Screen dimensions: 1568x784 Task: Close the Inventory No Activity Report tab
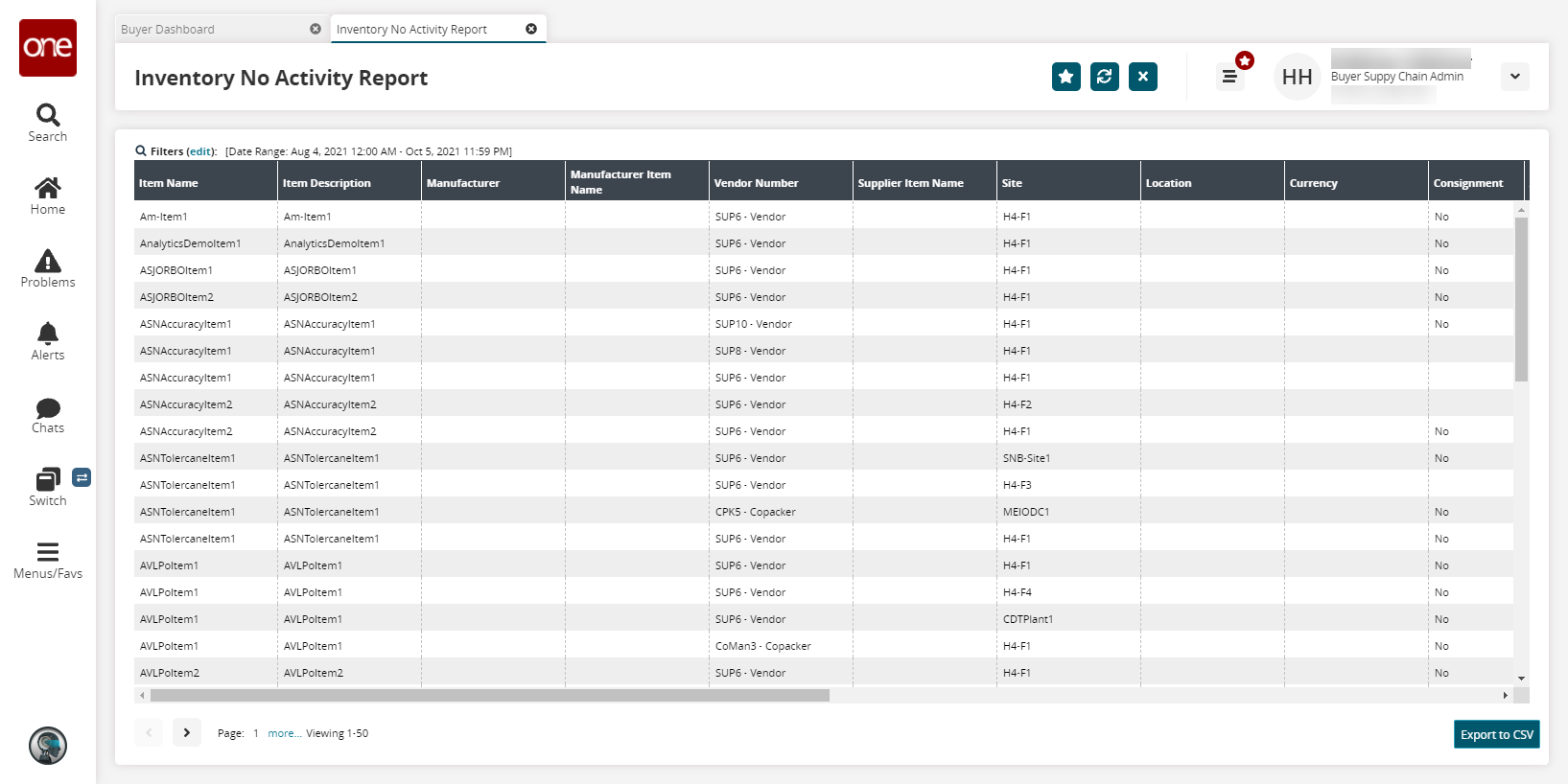coord(531,29)
